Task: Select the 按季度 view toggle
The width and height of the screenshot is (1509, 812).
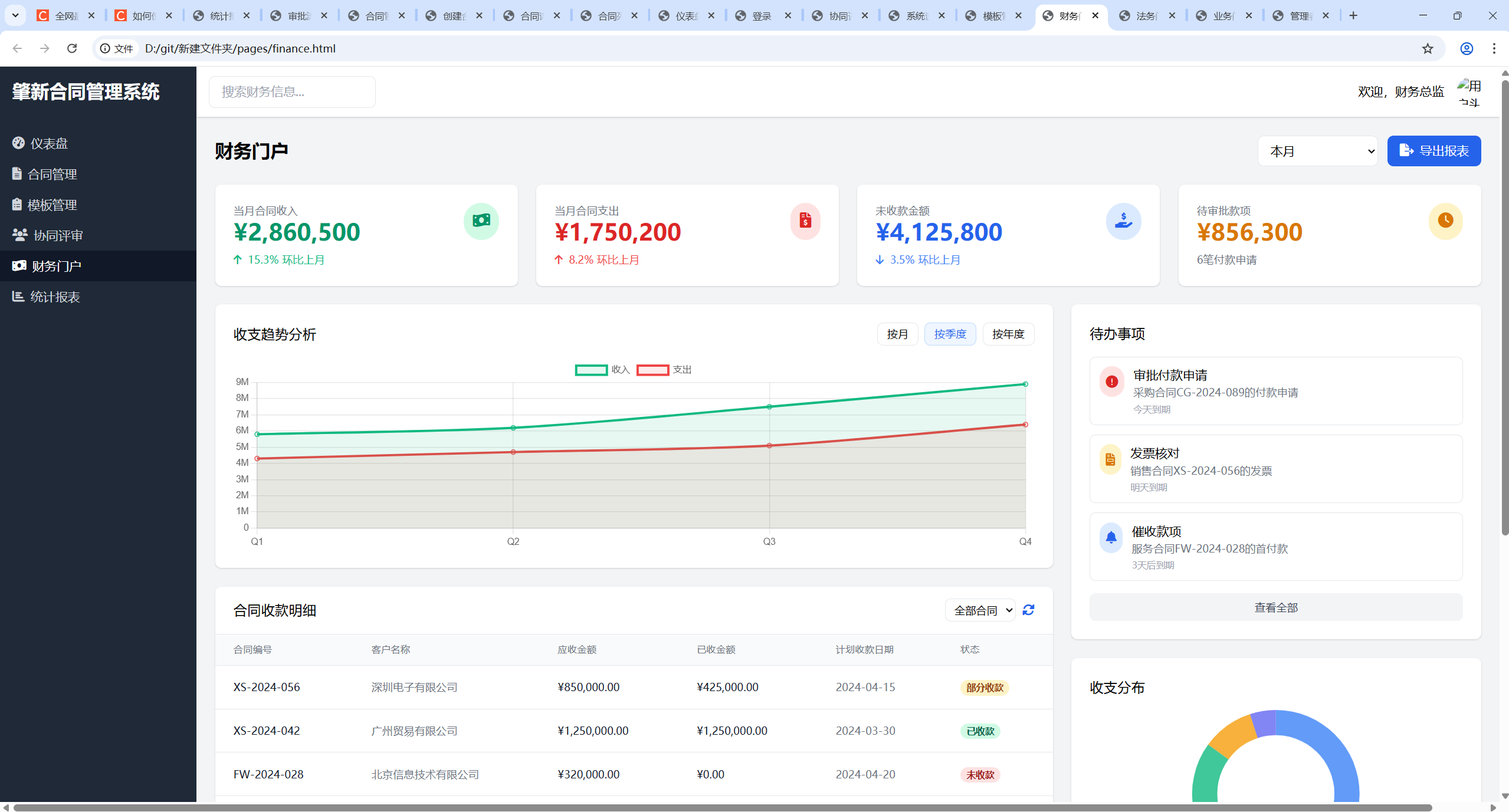Action: click(950, 334)
